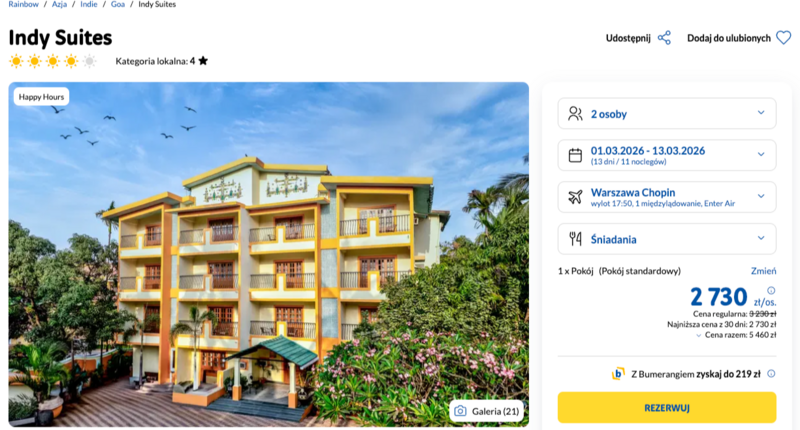Click the info icon next to the Bumerang offer
800x430 pixels.
coord(769,374)
